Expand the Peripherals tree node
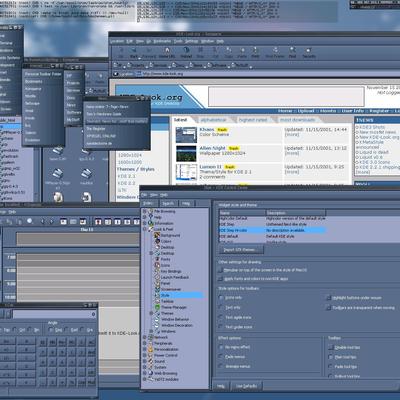This screenshot has height=400, width=400. point(145,343)
